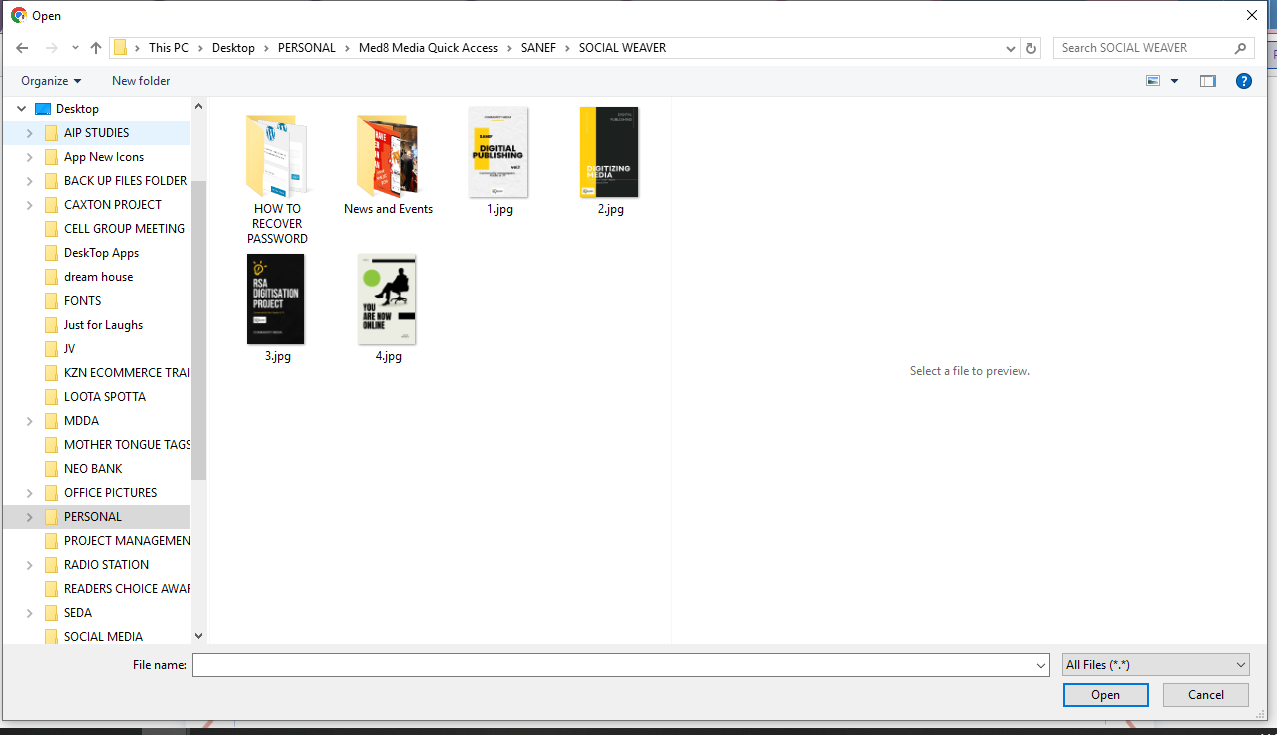Select the HOW TO RECOVER PASSWORD folder
This screenshot has width=1277, height=735.
277,177
